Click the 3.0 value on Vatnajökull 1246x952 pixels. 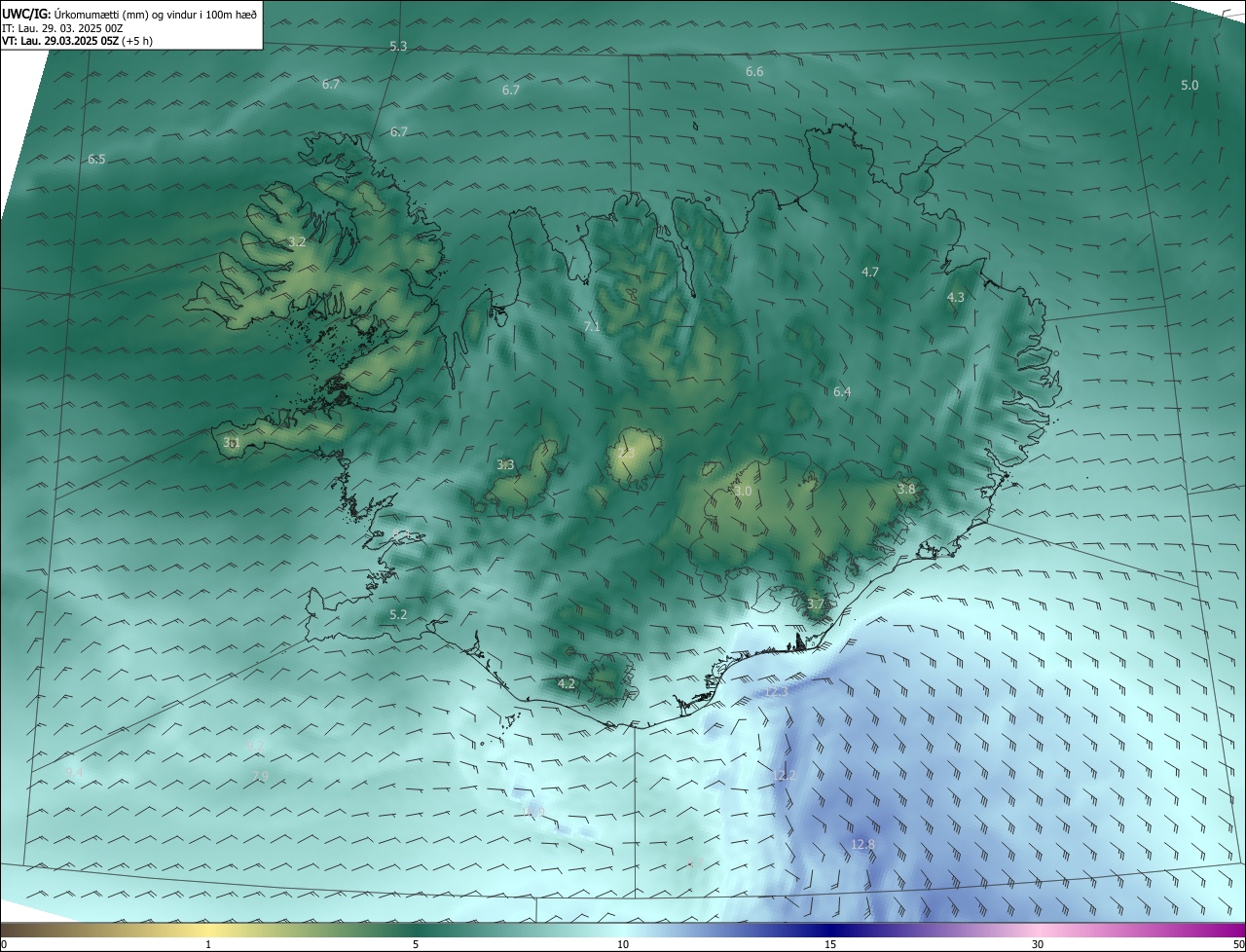(x=743, y=492)
